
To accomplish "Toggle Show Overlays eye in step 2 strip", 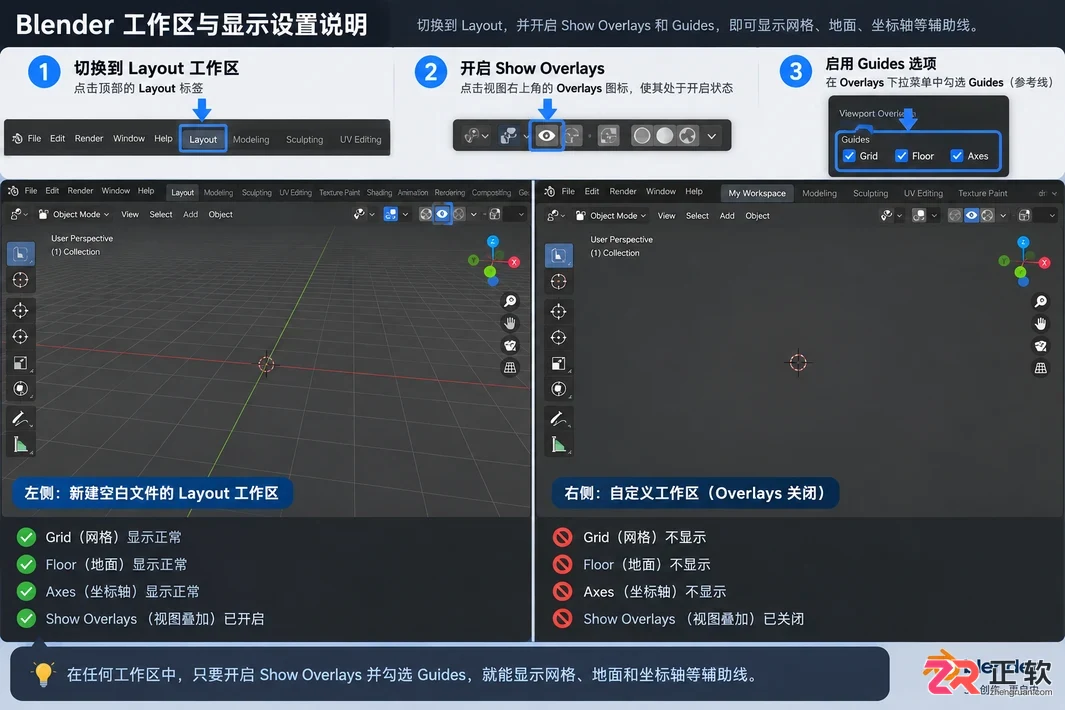I will [547, 136].
